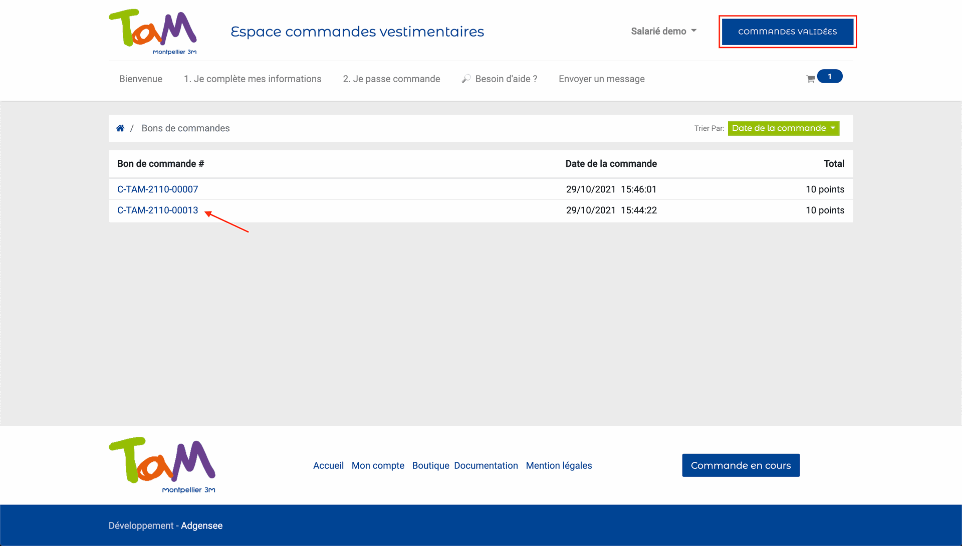
Task: Open order C-TAM-2110-00007
Action: 157,189
